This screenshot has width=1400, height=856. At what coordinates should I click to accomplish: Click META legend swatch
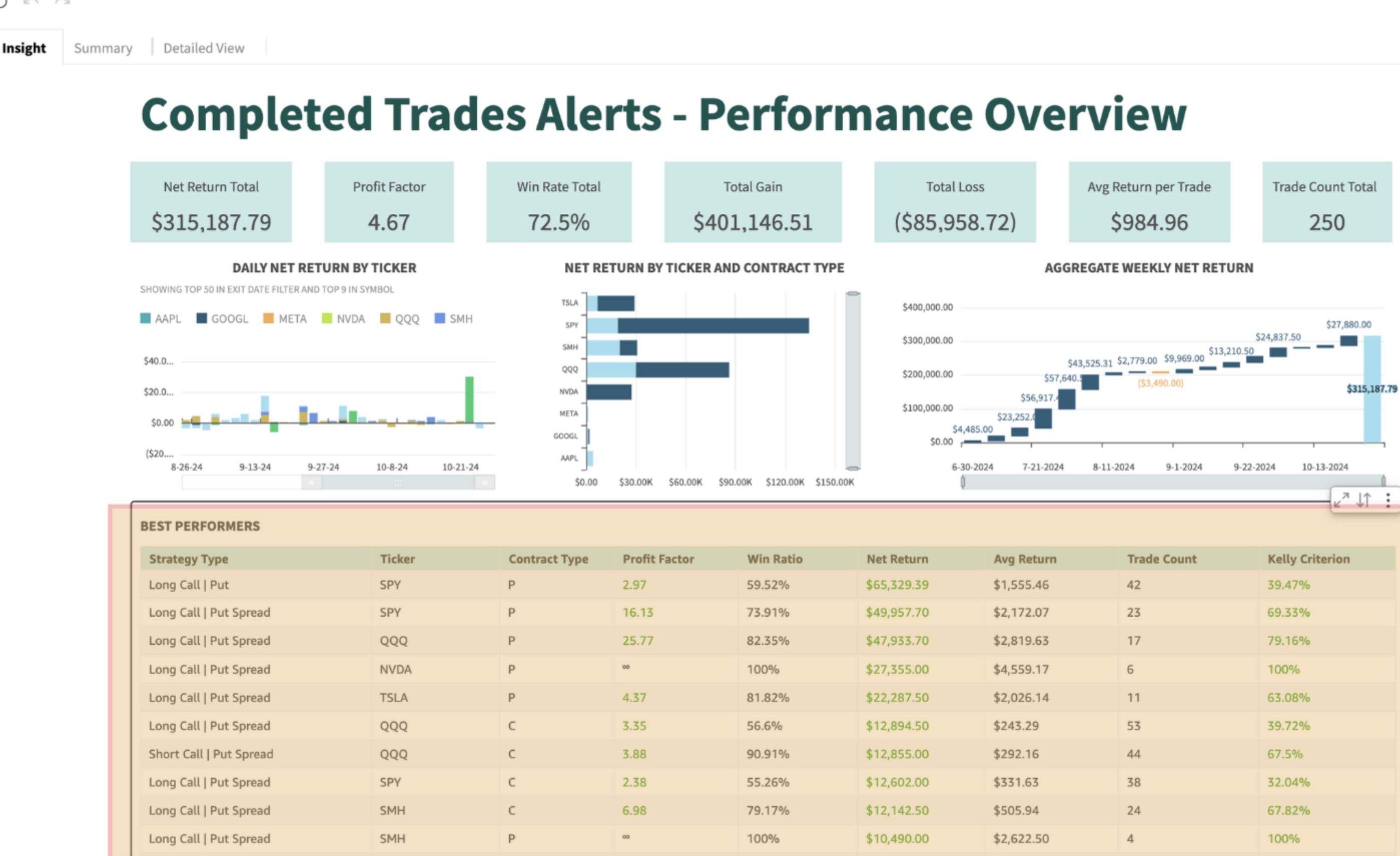[269, 319]
